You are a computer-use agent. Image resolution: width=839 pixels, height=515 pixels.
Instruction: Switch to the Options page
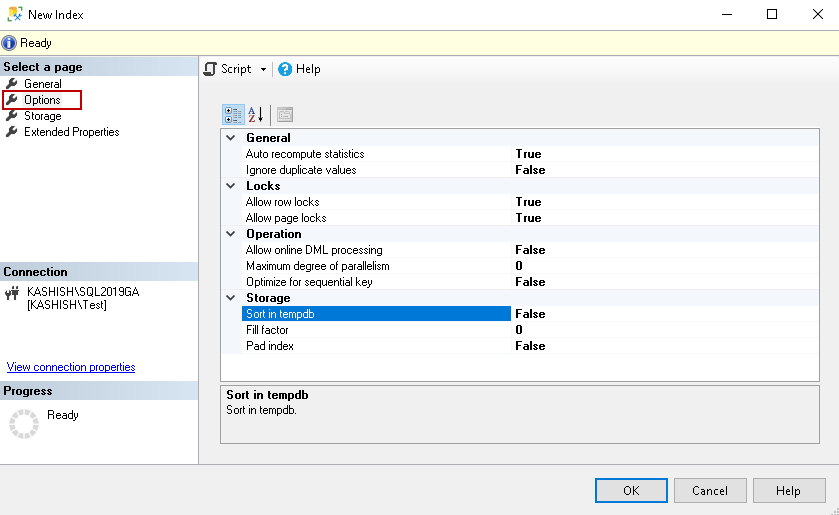(42, 100)
